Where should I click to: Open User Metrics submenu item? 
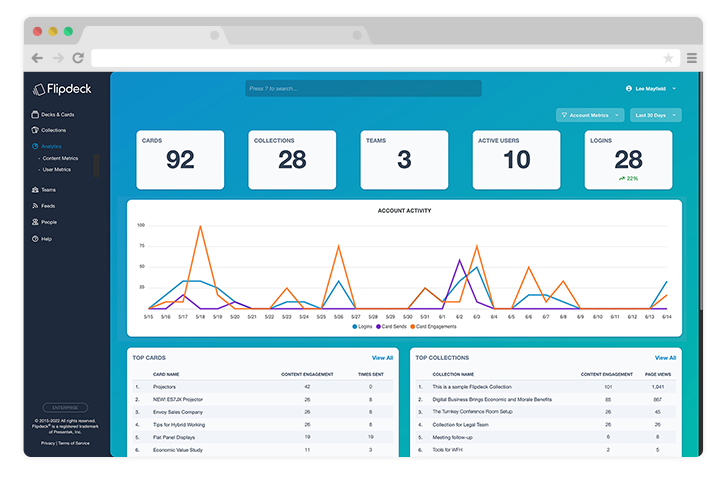tap(57, 170)
